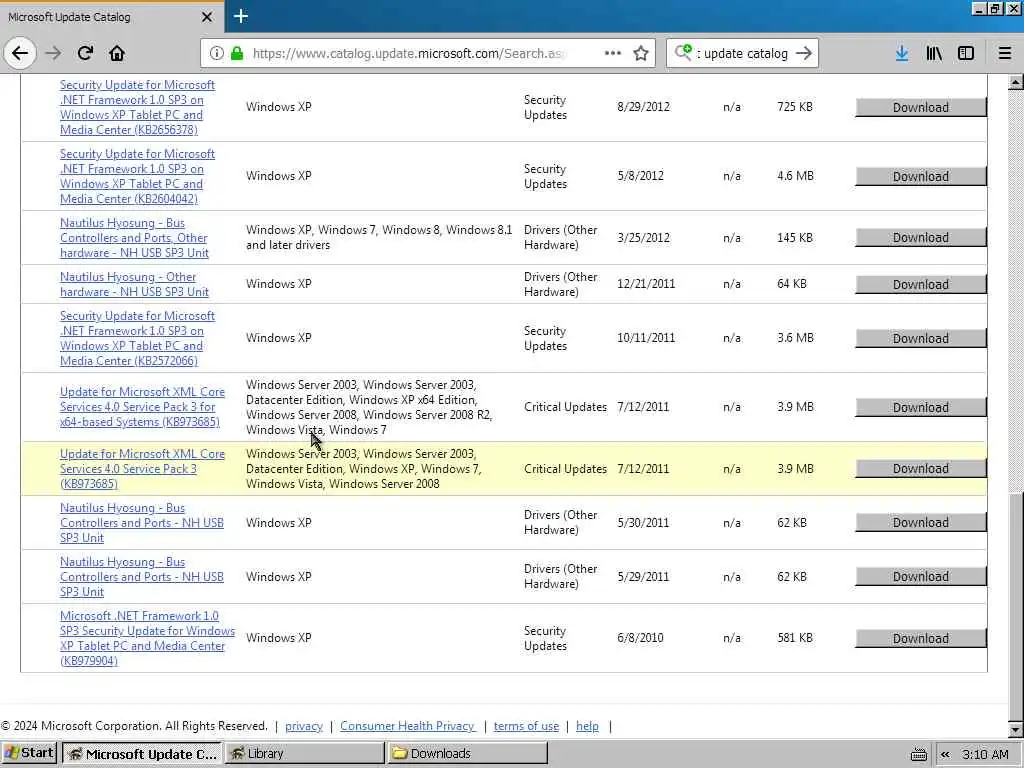This screenshot has width=1024, height=768.
Task: Open KB2572066 security update link
Action: 137,338
